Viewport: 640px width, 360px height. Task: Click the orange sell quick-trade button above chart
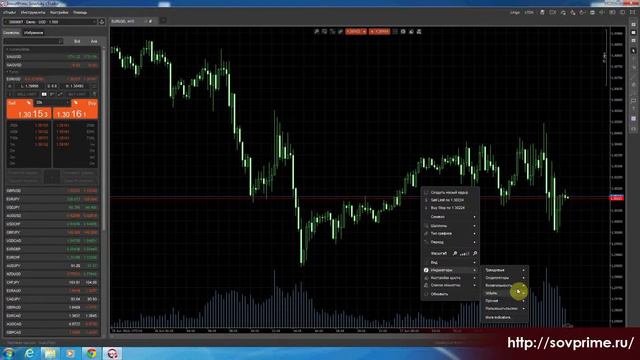[x=356, y=31]
